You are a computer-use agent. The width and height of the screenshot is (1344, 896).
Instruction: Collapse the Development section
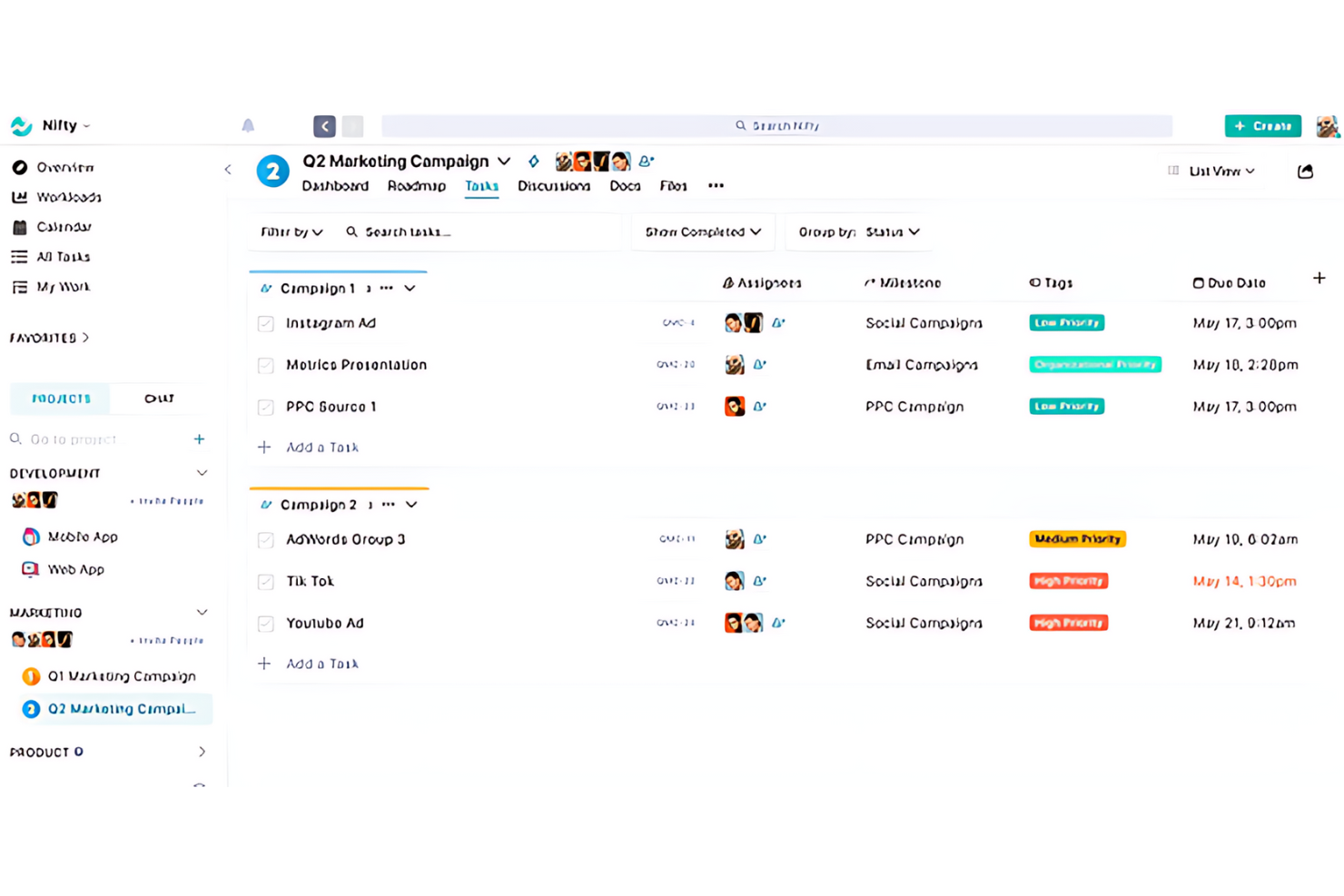[x=202, y=473]
